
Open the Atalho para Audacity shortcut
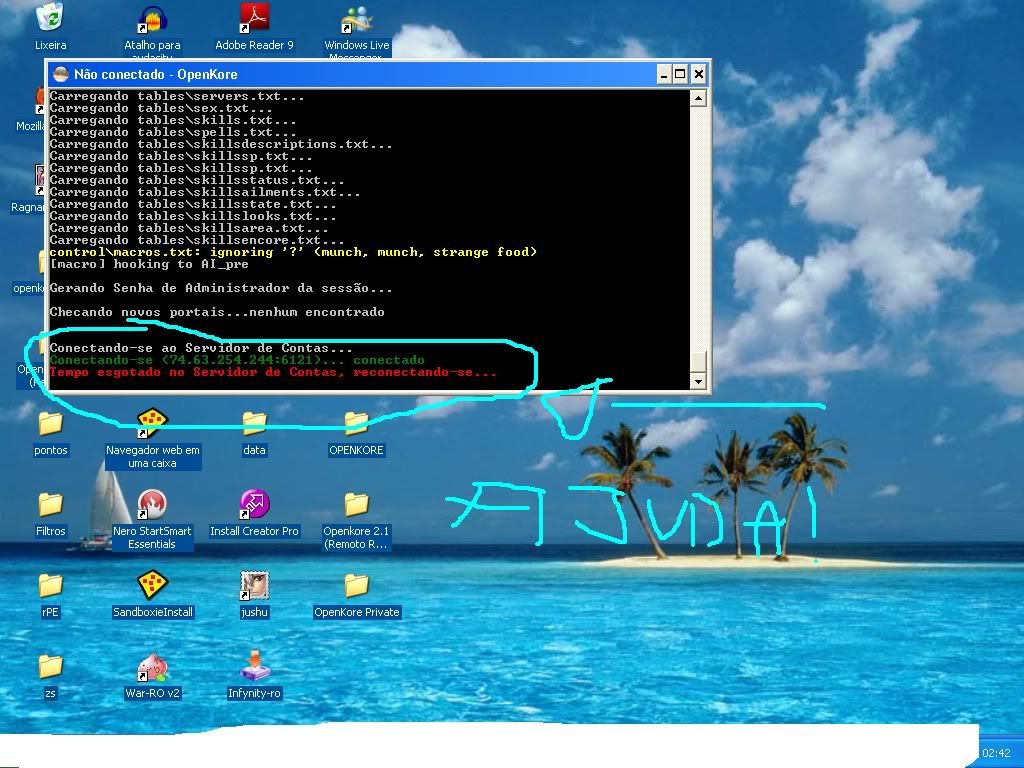pos(152,18)
